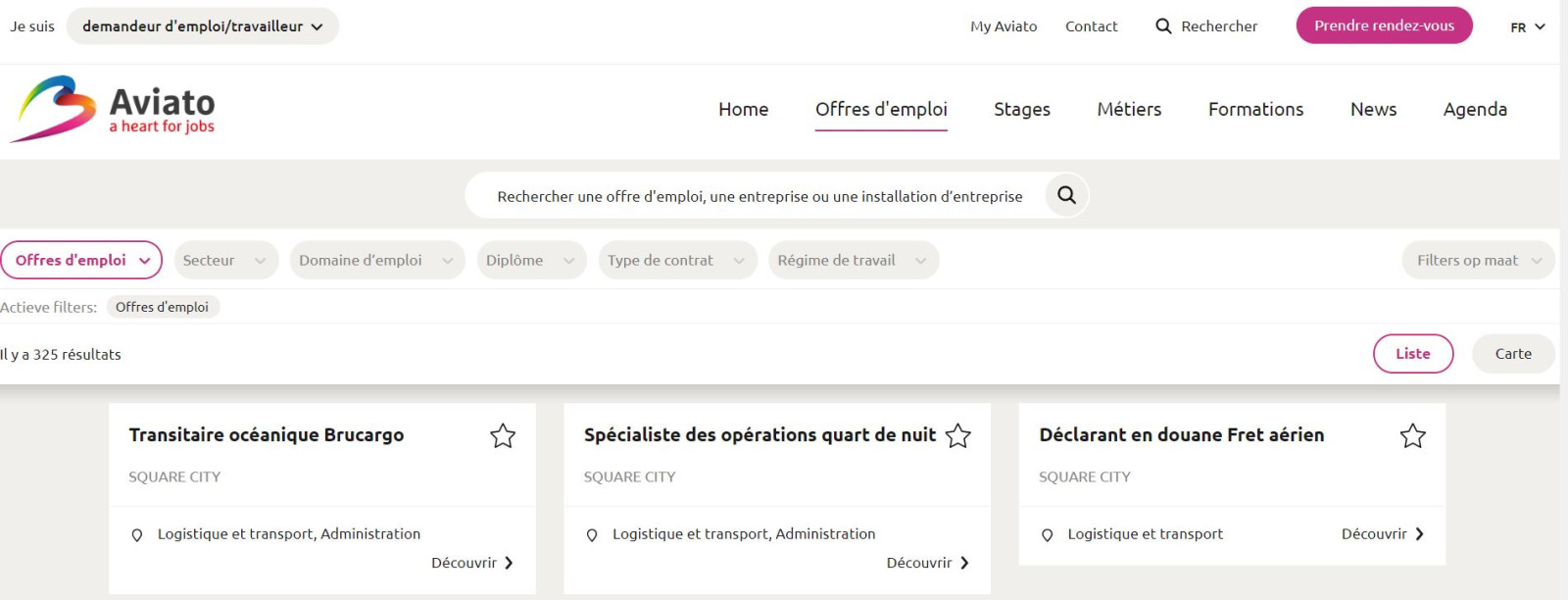Open Déclarant en douane Fret aérien title

tap(1182, 434)
